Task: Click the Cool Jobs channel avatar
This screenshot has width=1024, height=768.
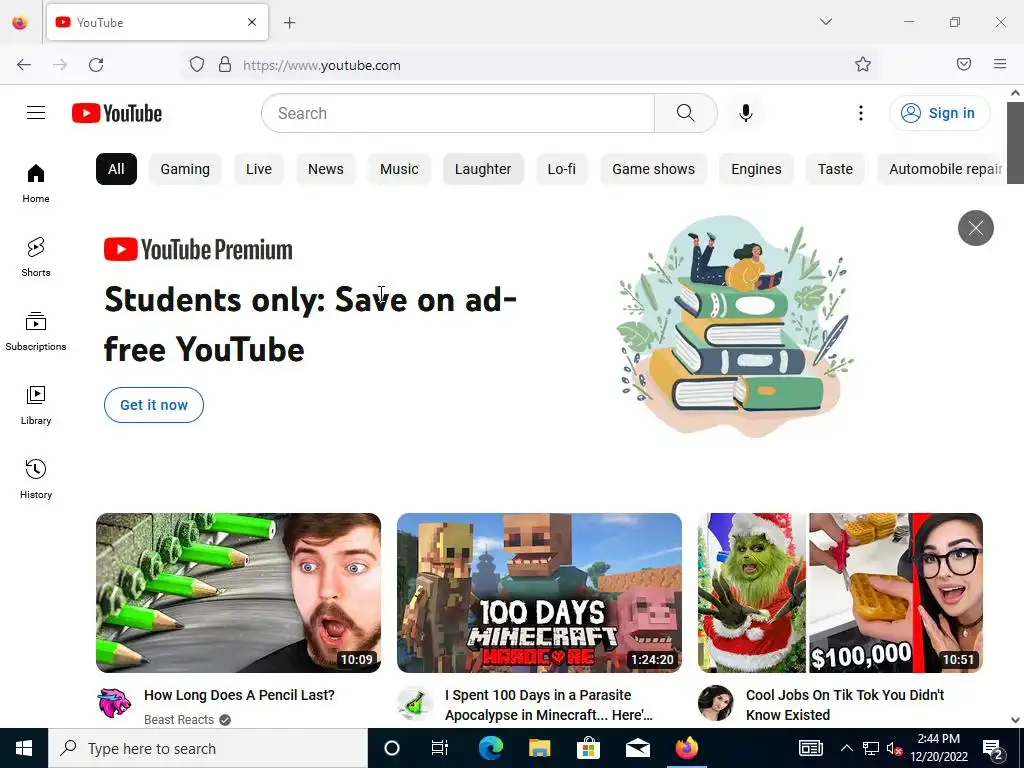Action: pyautogui.click(x=716, y=703)
